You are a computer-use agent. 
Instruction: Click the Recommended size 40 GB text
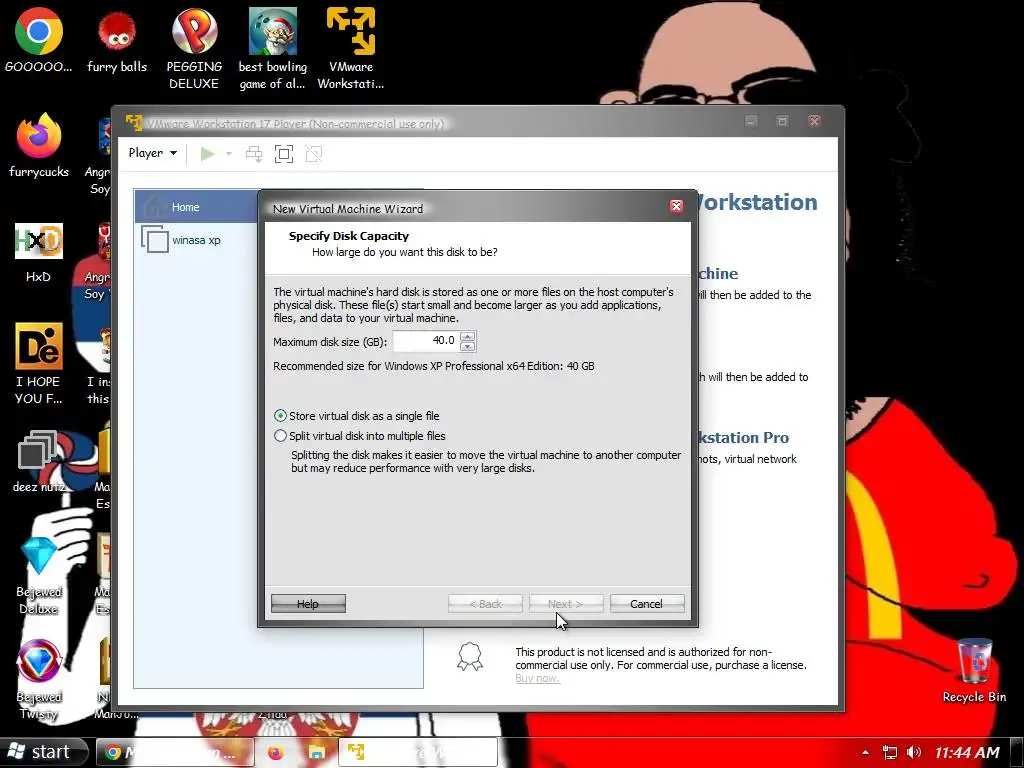[434, 366]
